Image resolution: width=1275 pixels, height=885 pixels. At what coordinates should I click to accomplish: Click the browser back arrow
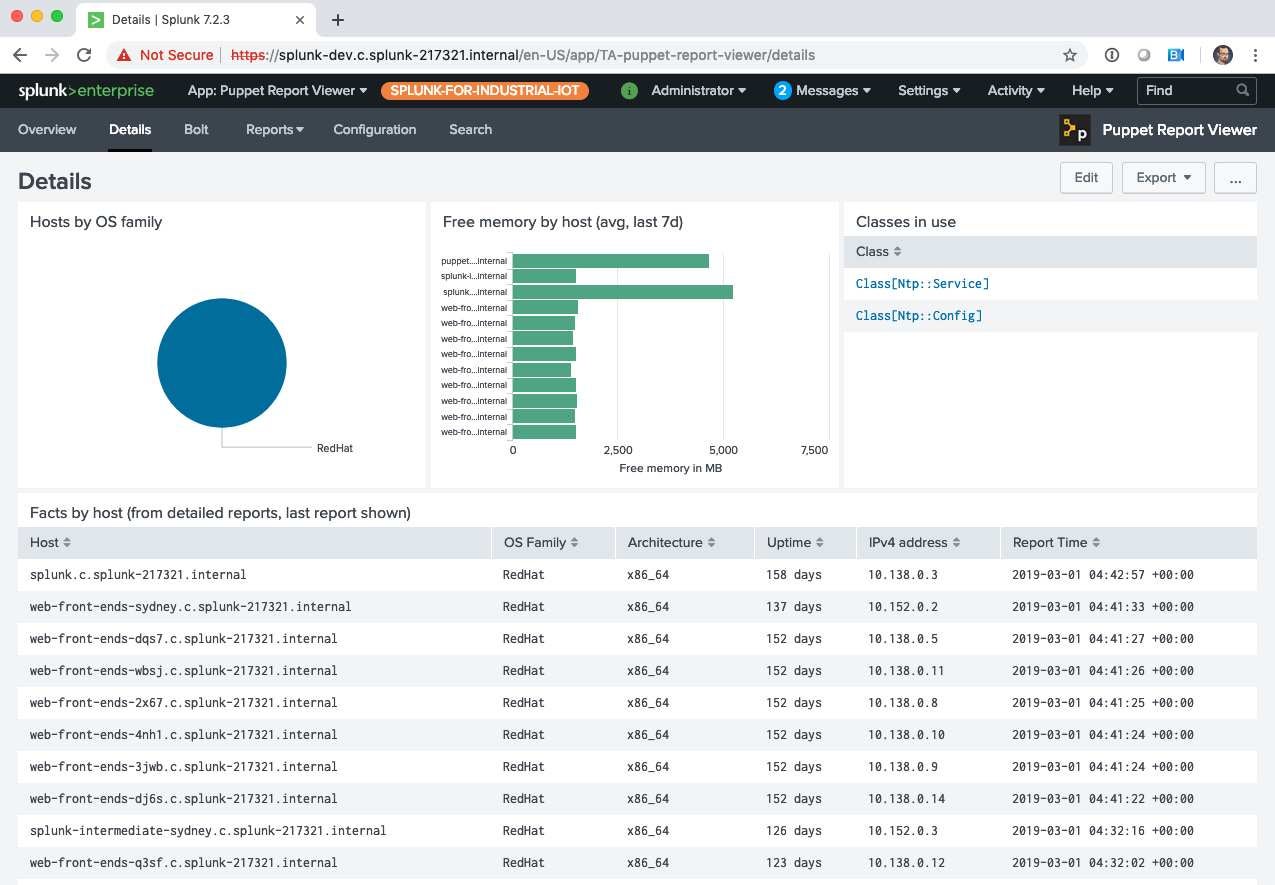coord(20,55)
